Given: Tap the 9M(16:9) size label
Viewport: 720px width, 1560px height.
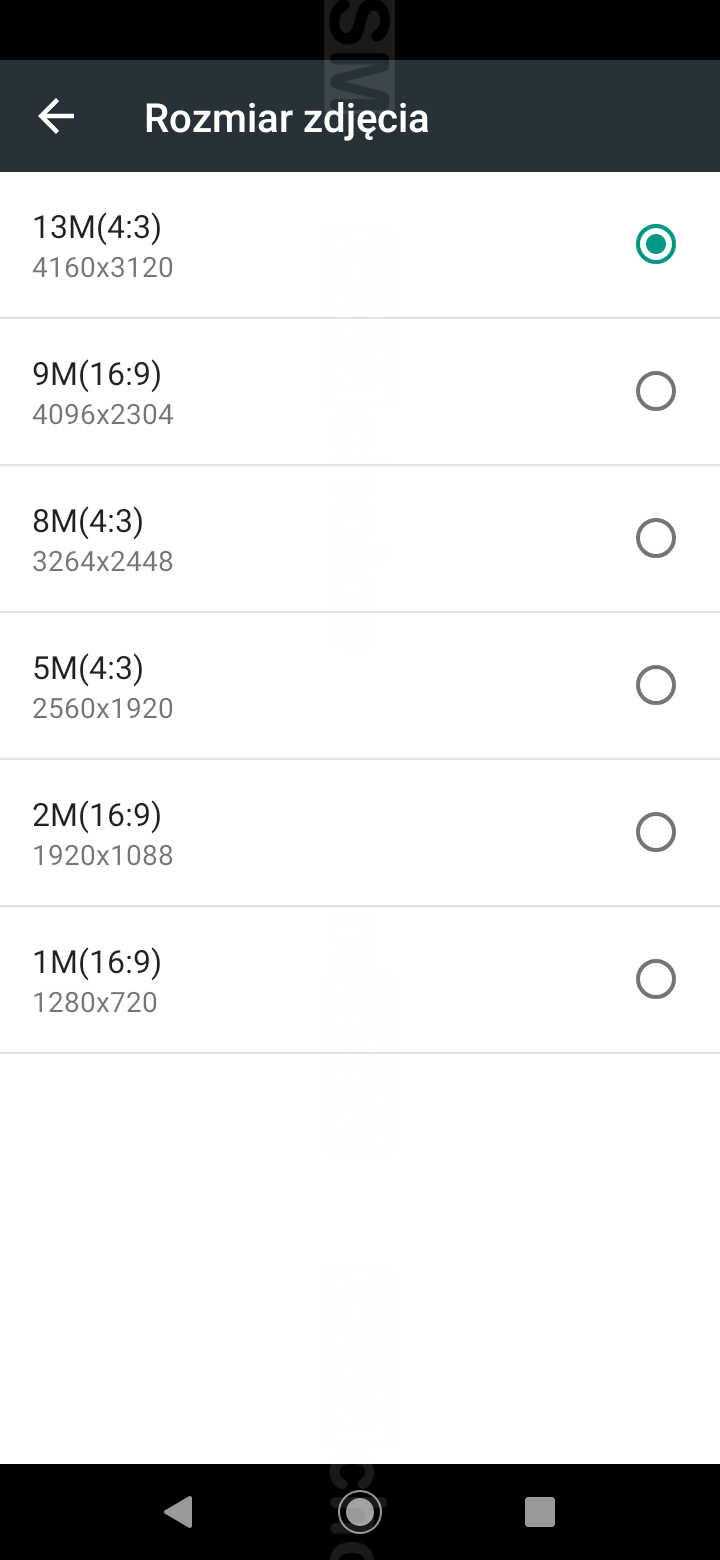Looking at the screenshot, I should 97,374.
